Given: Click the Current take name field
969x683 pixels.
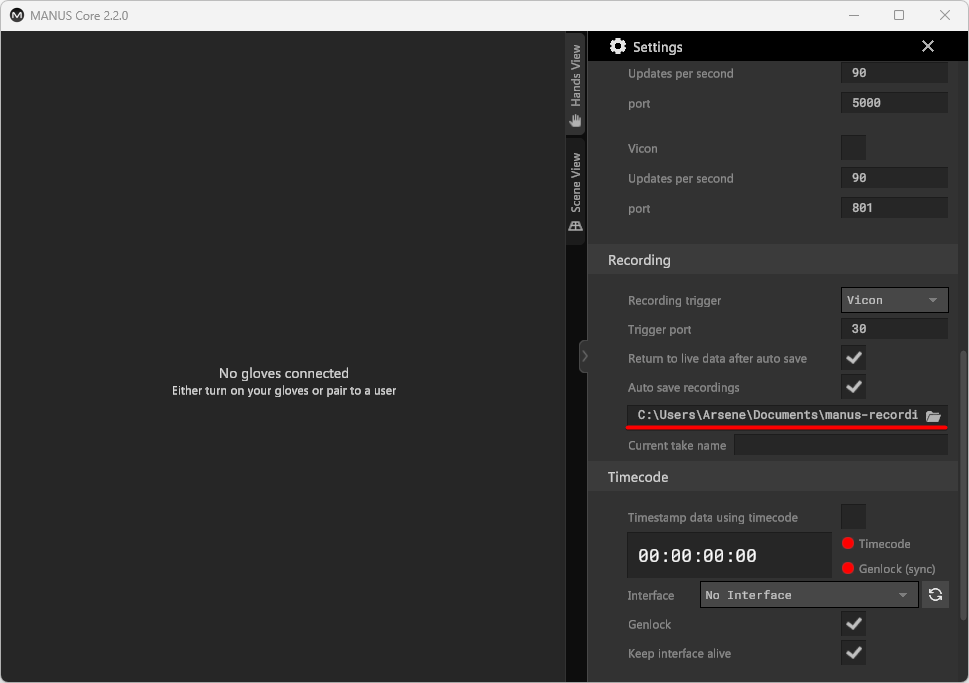Looking at the screenshot, I should tap(840, 445).
